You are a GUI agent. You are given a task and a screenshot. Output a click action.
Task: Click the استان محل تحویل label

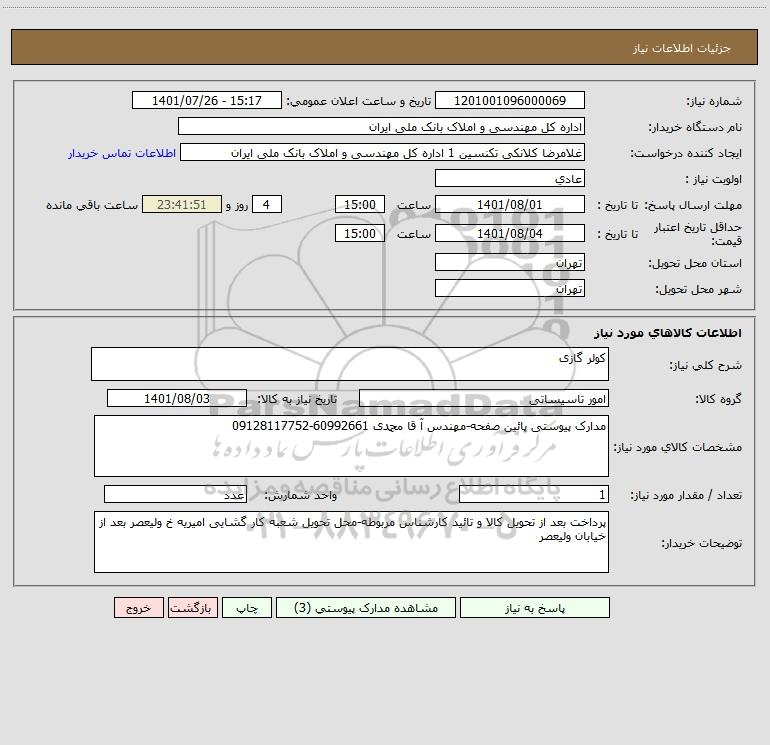pyautogui.click(x=695, y=263)
